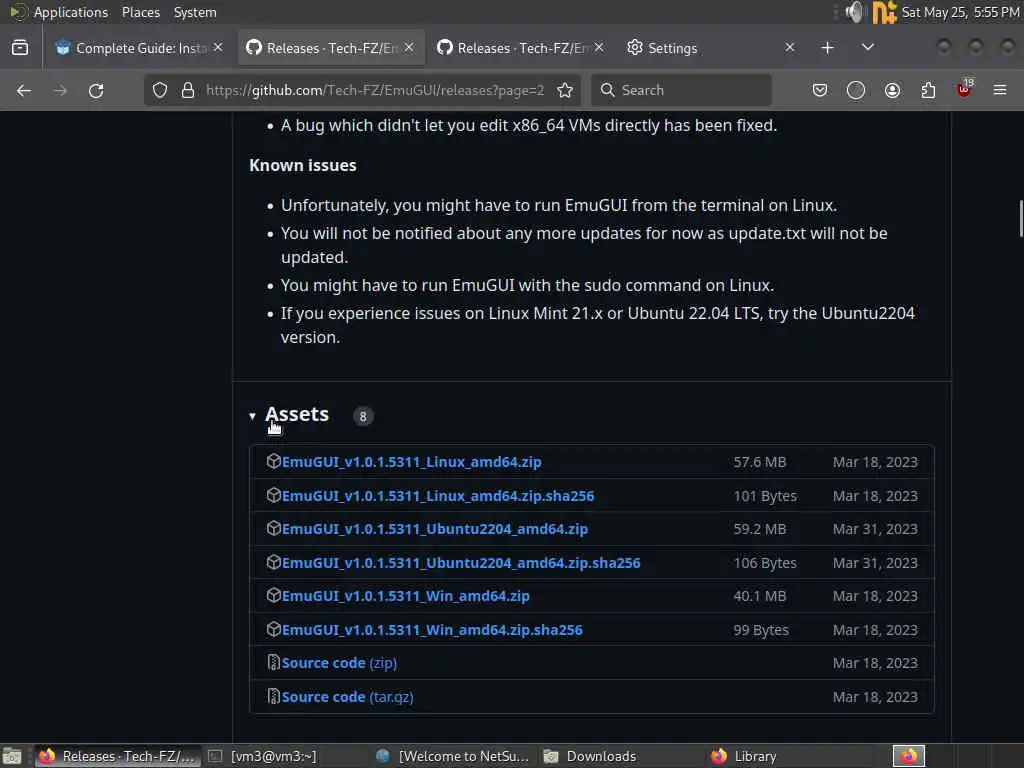The image size is (1024, 768).
Task: Open a new tab with plus button
Action: tap(827, 48)
